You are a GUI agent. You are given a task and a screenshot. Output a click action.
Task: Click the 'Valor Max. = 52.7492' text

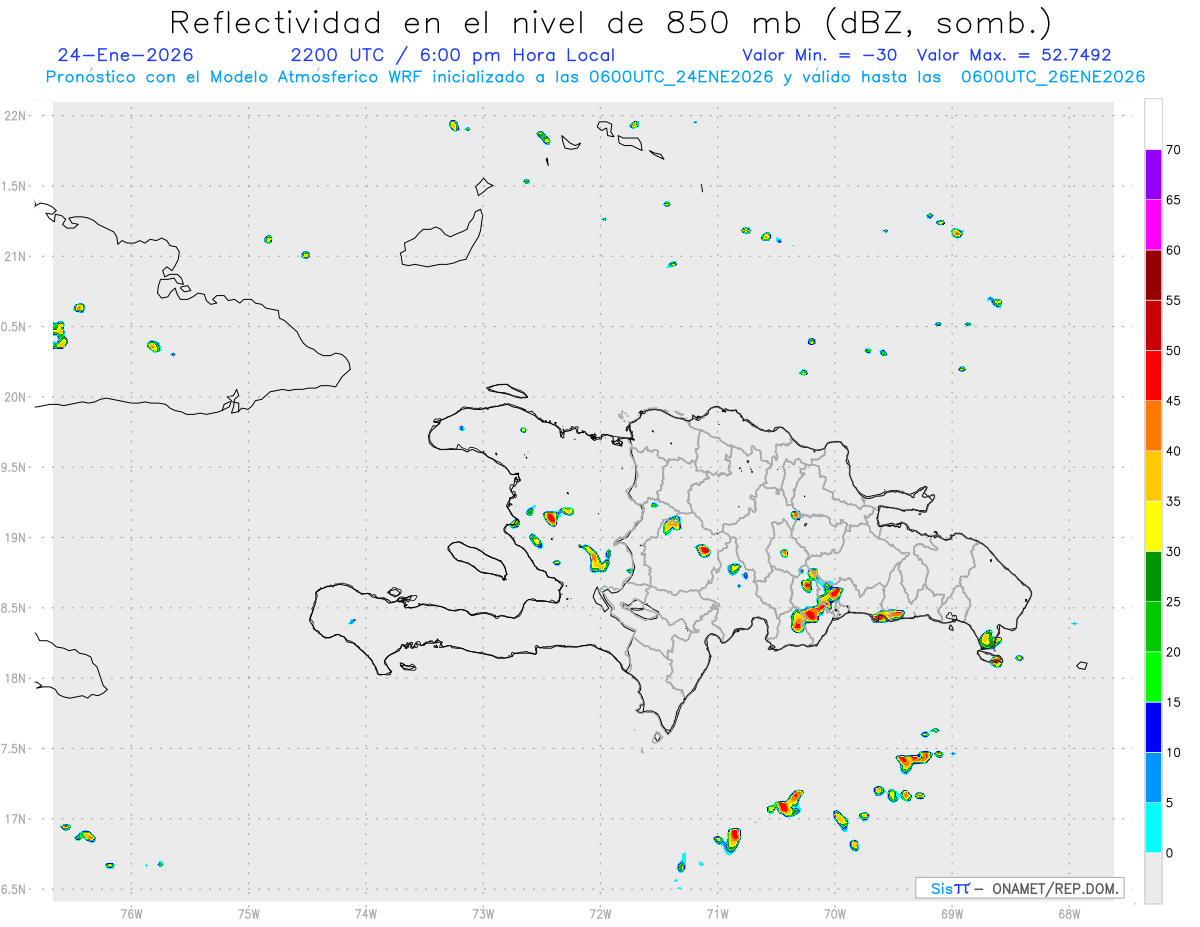click(1014, 55)
